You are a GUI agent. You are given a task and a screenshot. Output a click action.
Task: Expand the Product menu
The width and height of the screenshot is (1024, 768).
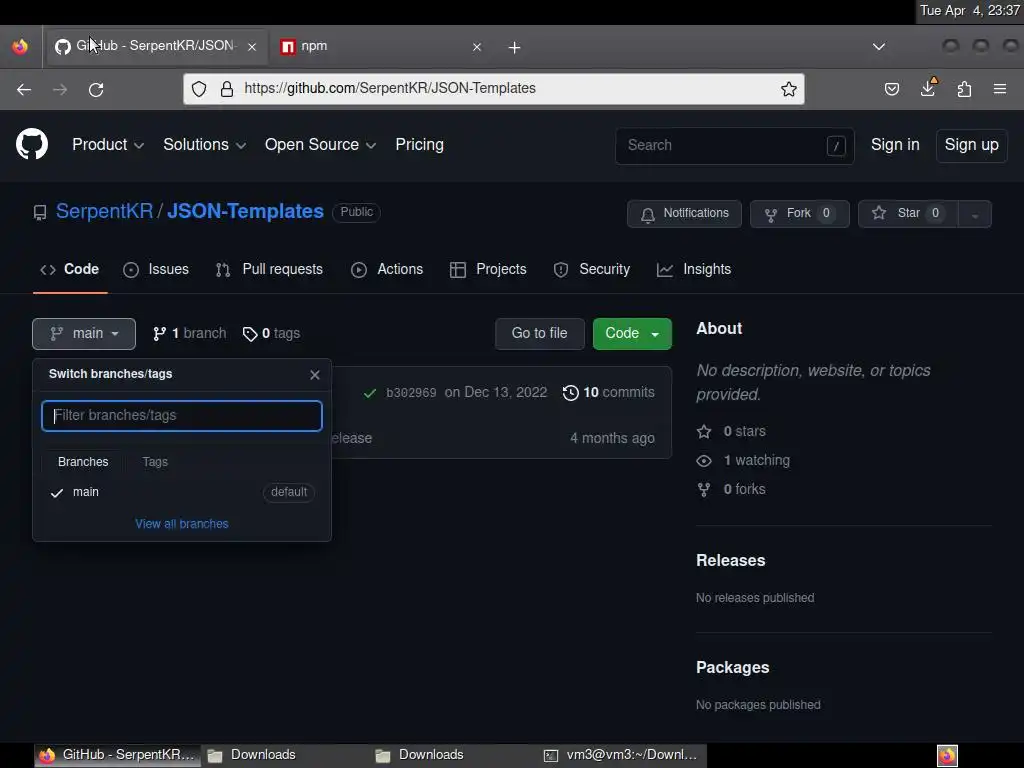click(108, 145)
